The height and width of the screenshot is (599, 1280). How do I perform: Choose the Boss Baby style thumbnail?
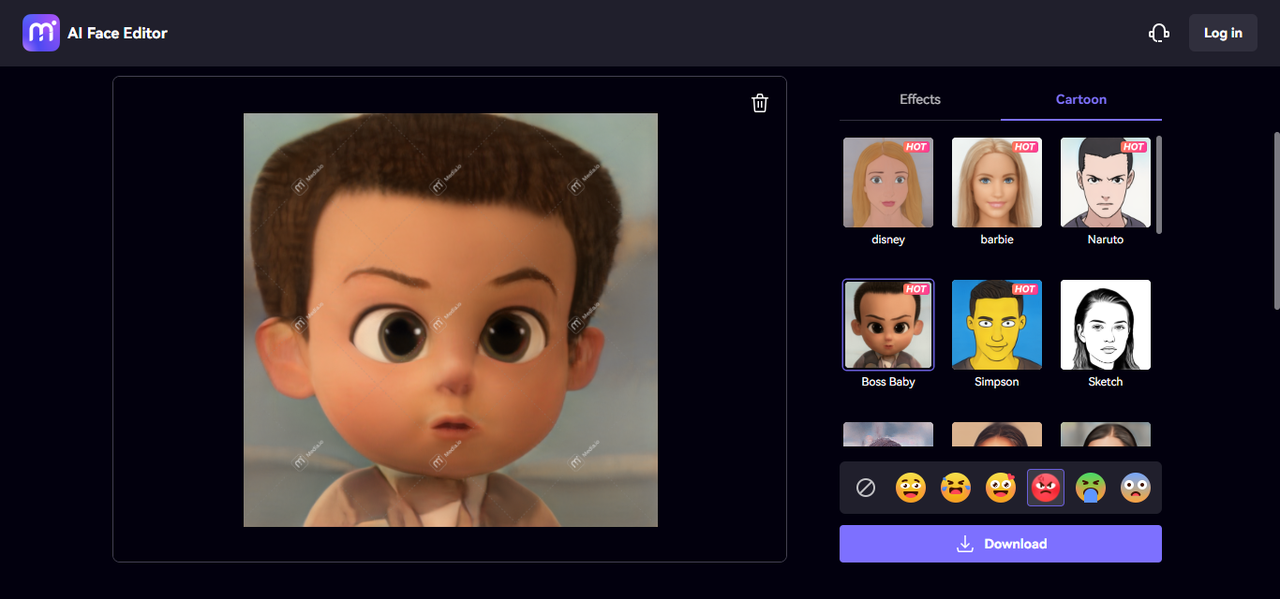[888, 325]
